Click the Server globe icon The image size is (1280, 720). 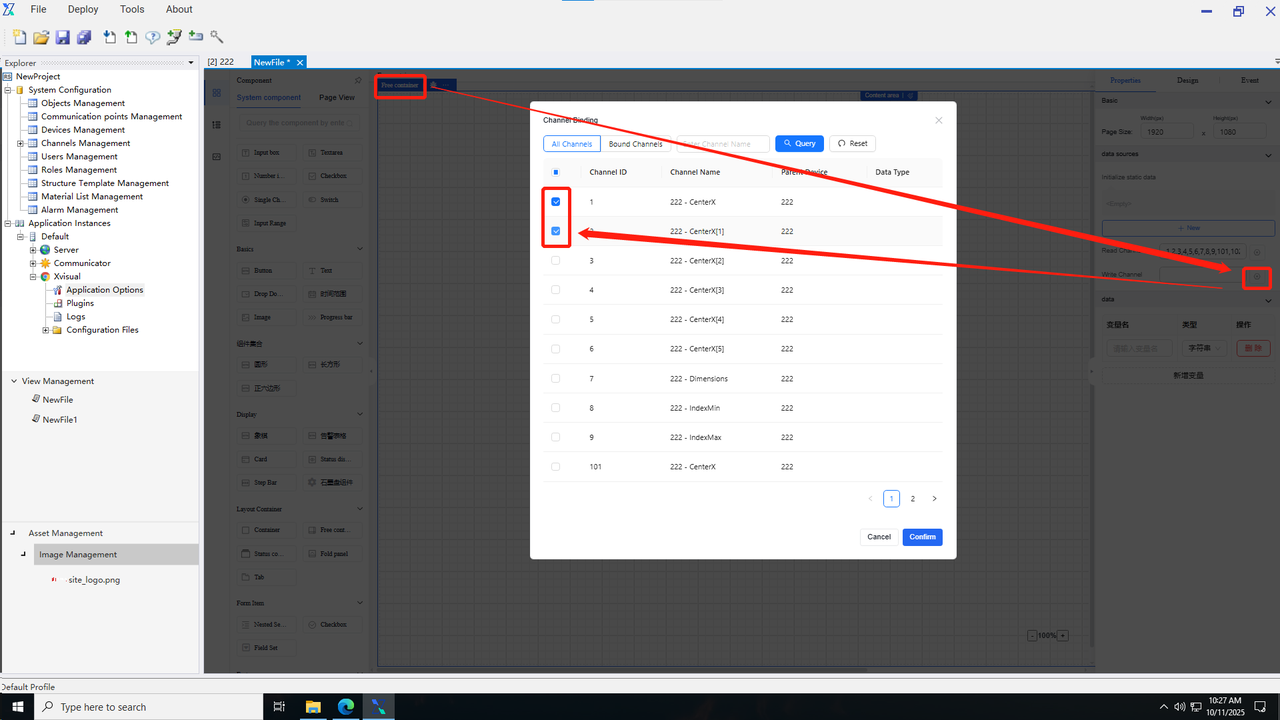pos(45,250)
